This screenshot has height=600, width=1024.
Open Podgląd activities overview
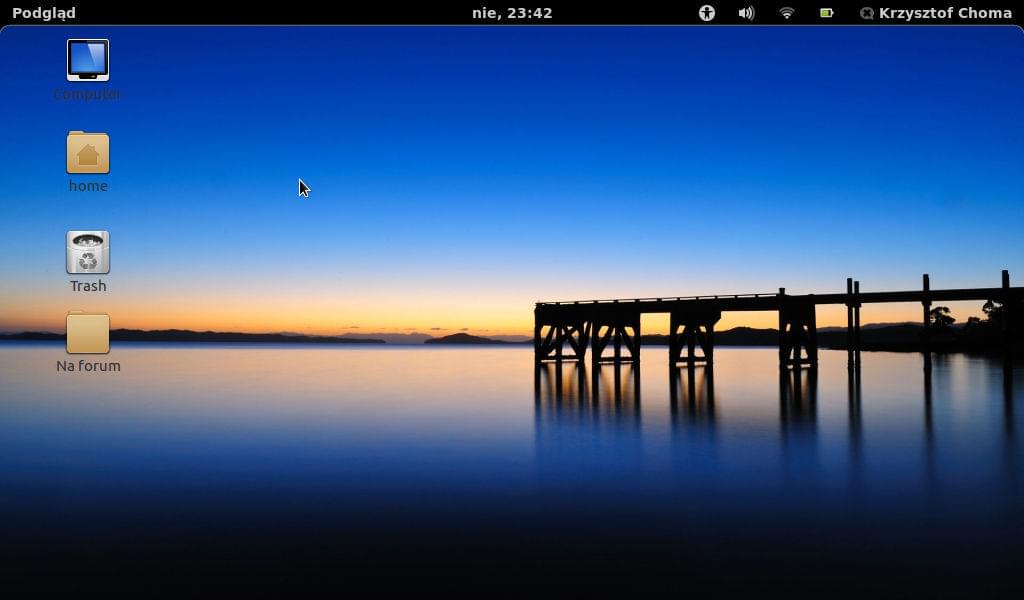pos(44,13)
